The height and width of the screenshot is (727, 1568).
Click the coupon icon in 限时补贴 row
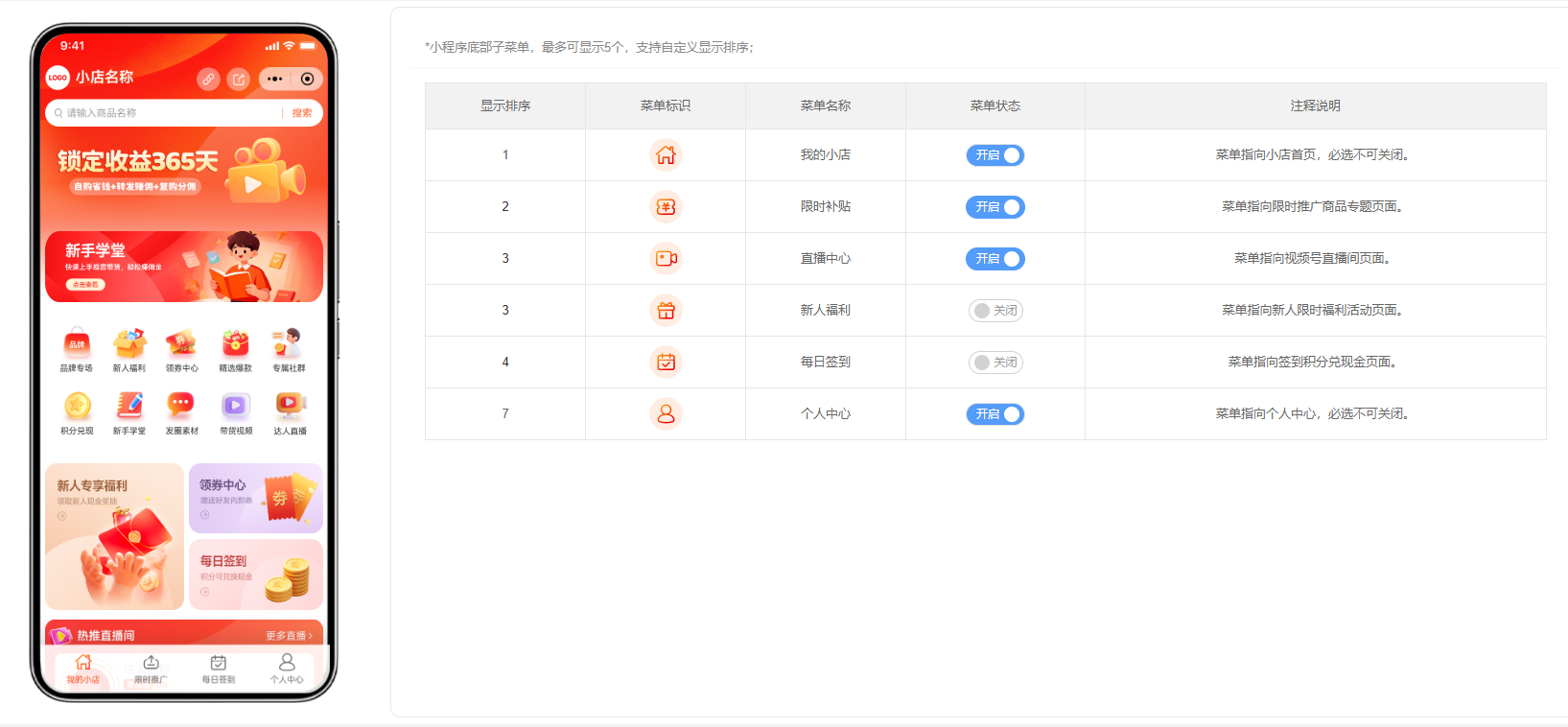tap(666, 206)
